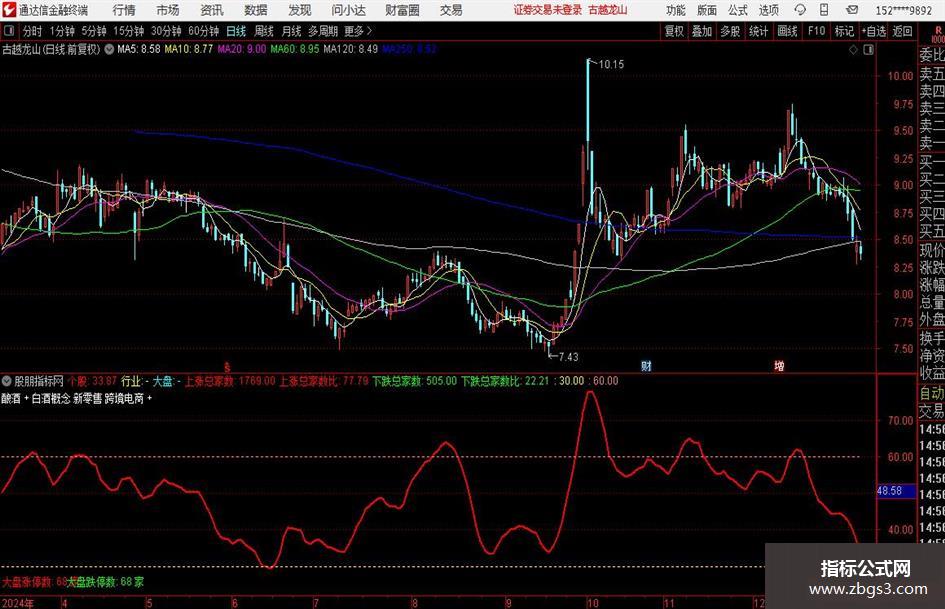Click the 画线 drawing tool button

point(787,31)
